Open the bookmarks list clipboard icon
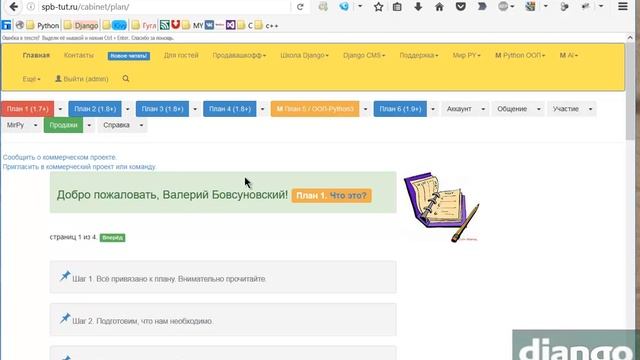The image size is (640, 360). pos(397,7)
